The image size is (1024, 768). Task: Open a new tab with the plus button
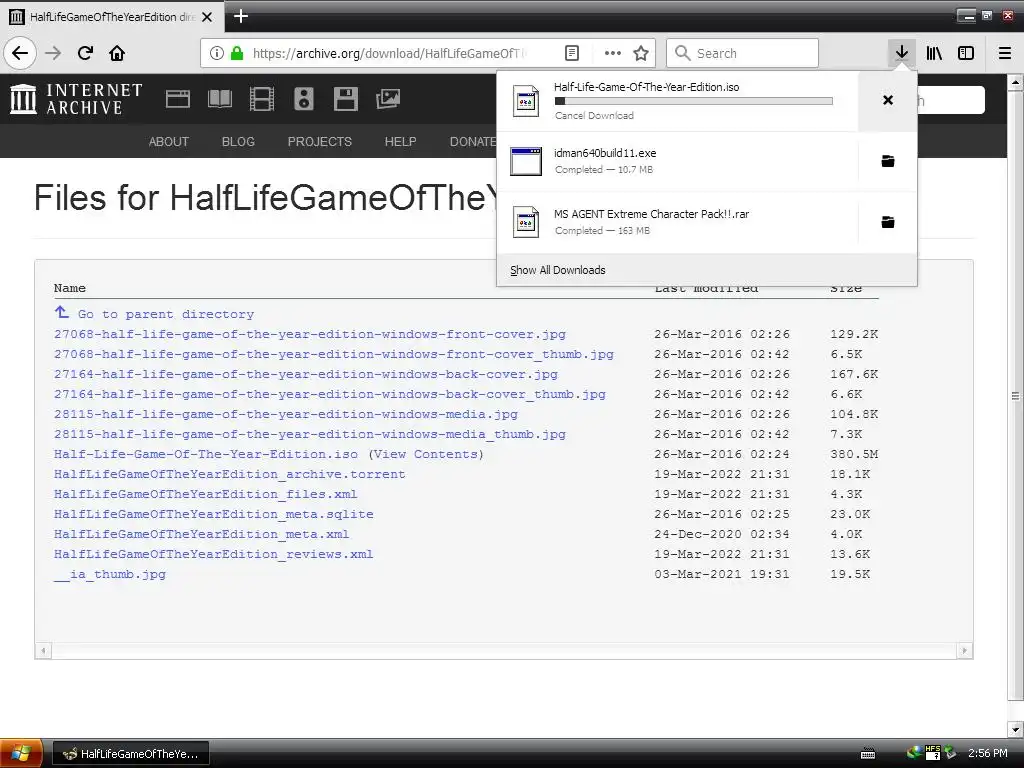pyautogui.click(x=240, y=16)
